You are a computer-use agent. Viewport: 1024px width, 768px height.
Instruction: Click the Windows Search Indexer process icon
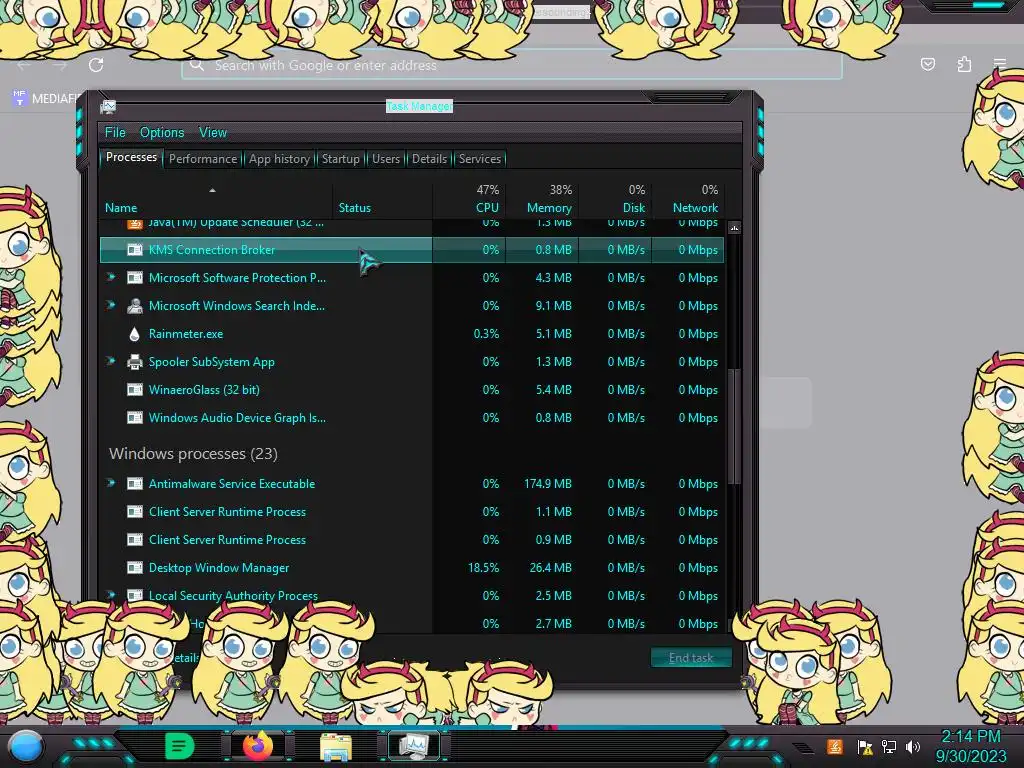tap(135, 306)
